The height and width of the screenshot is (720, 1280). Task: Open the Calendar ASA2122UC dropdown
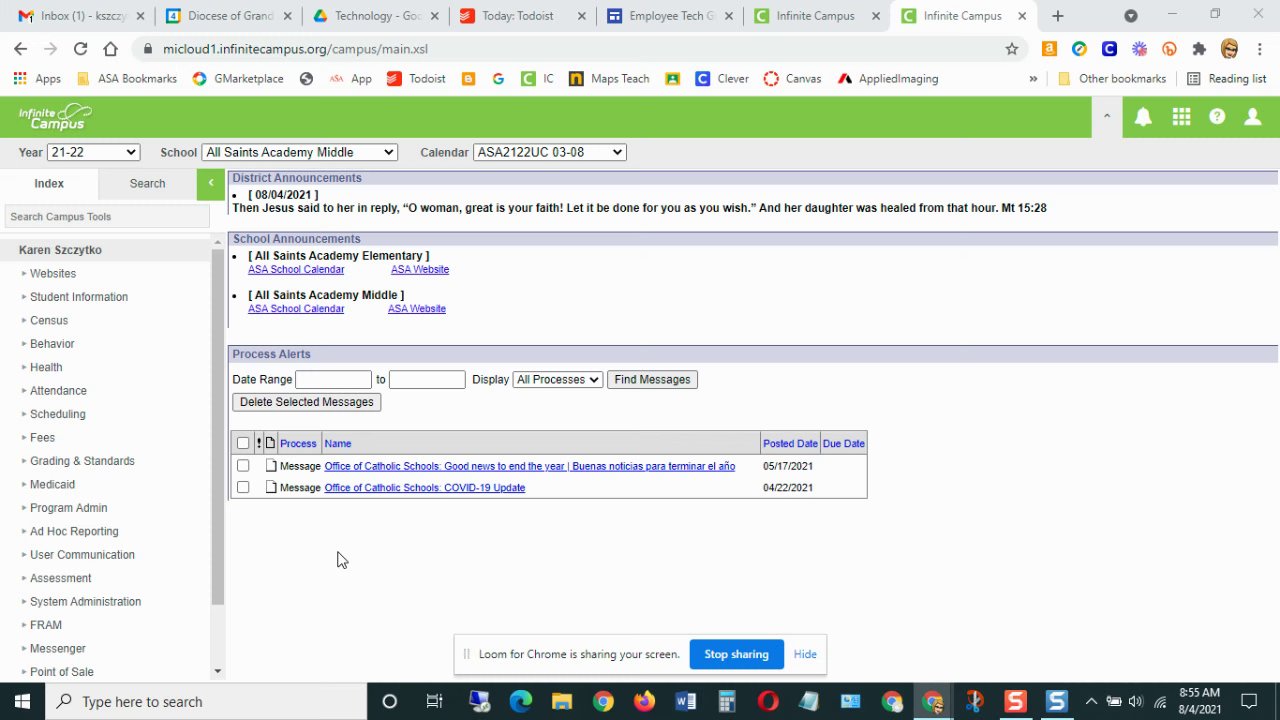coord(549,152)
